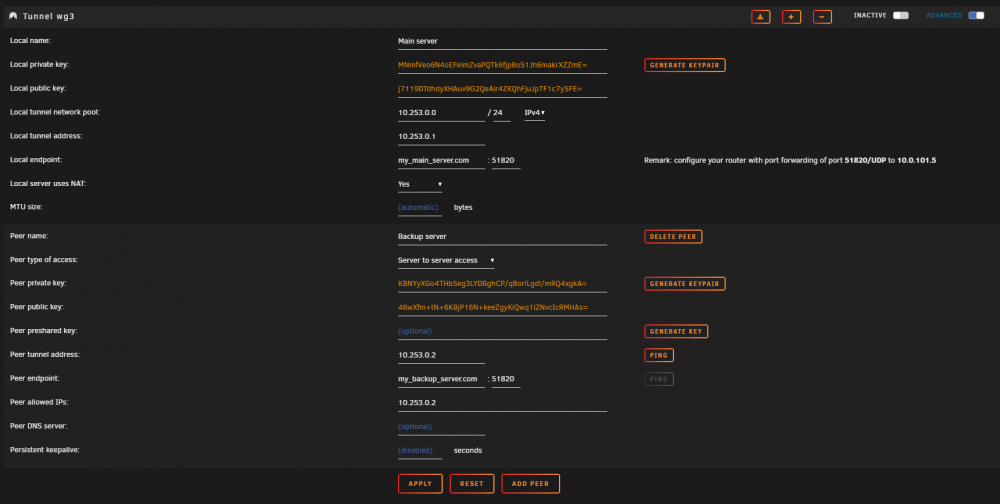Viewport: 1000px width, 504px height.
Task: Focus the Local name input field
Action: [x=502, y=41]
